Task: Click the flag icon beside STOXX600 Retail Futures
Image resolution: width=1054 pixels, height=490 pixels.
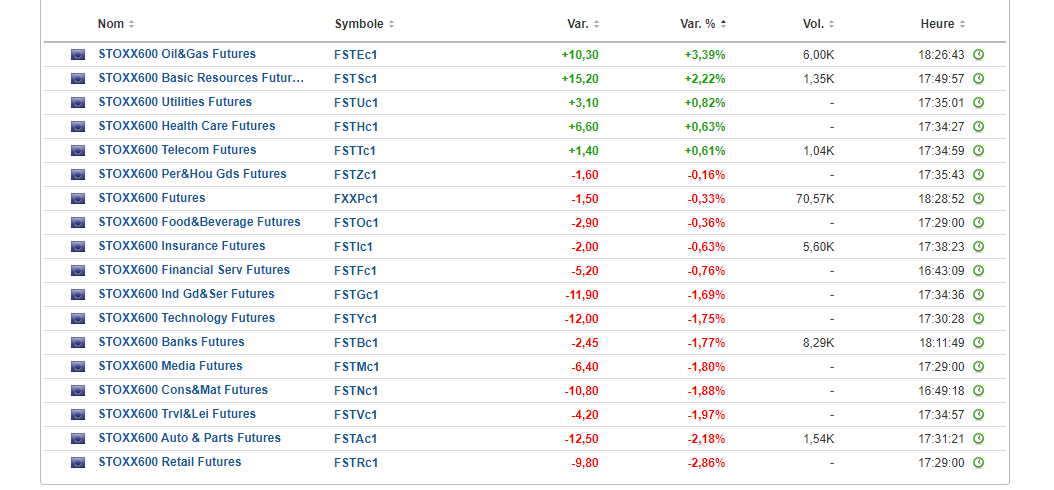Action: (78, 462)
